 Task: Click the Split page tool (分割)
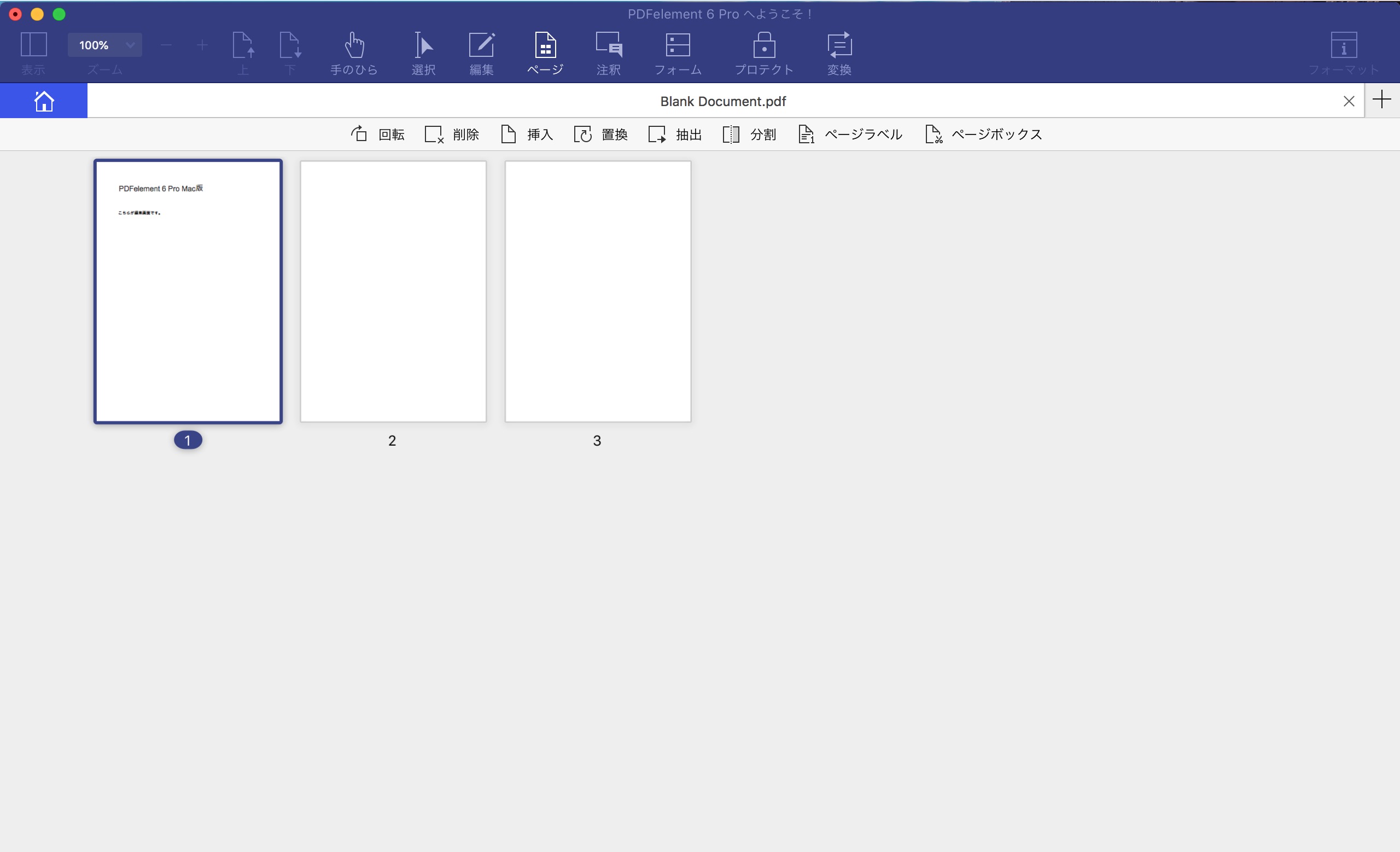pyautogui.click(x=751, y=134)
